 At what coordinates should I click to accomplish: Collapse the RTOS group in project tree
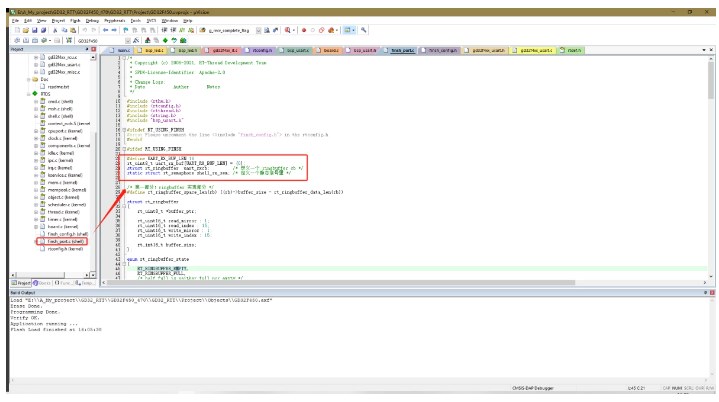pos(28,94)
